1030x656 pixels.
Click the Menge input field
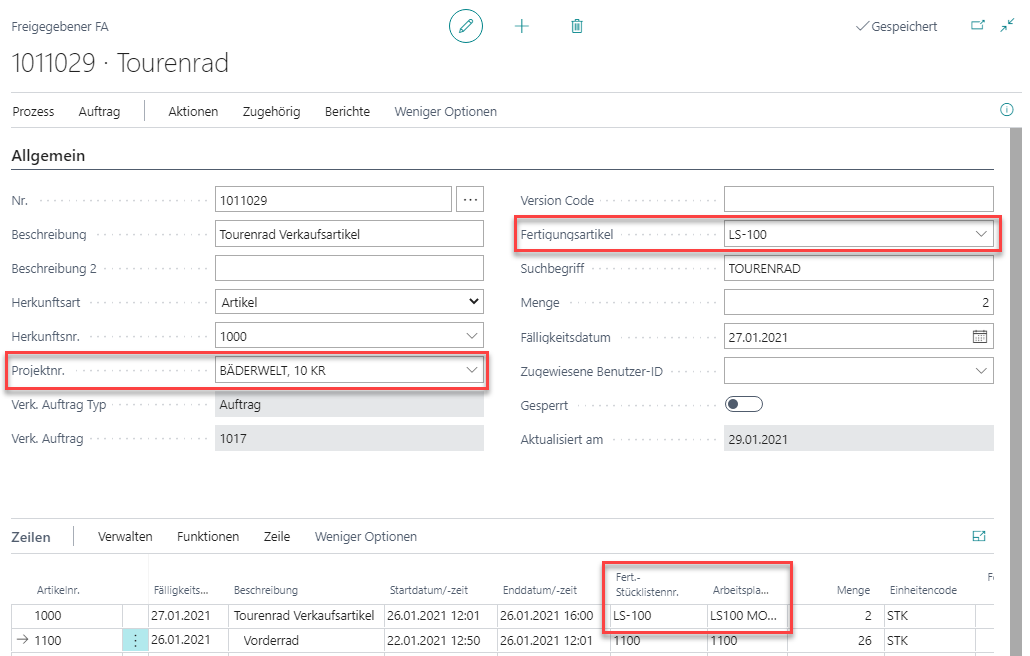(859, 302)
